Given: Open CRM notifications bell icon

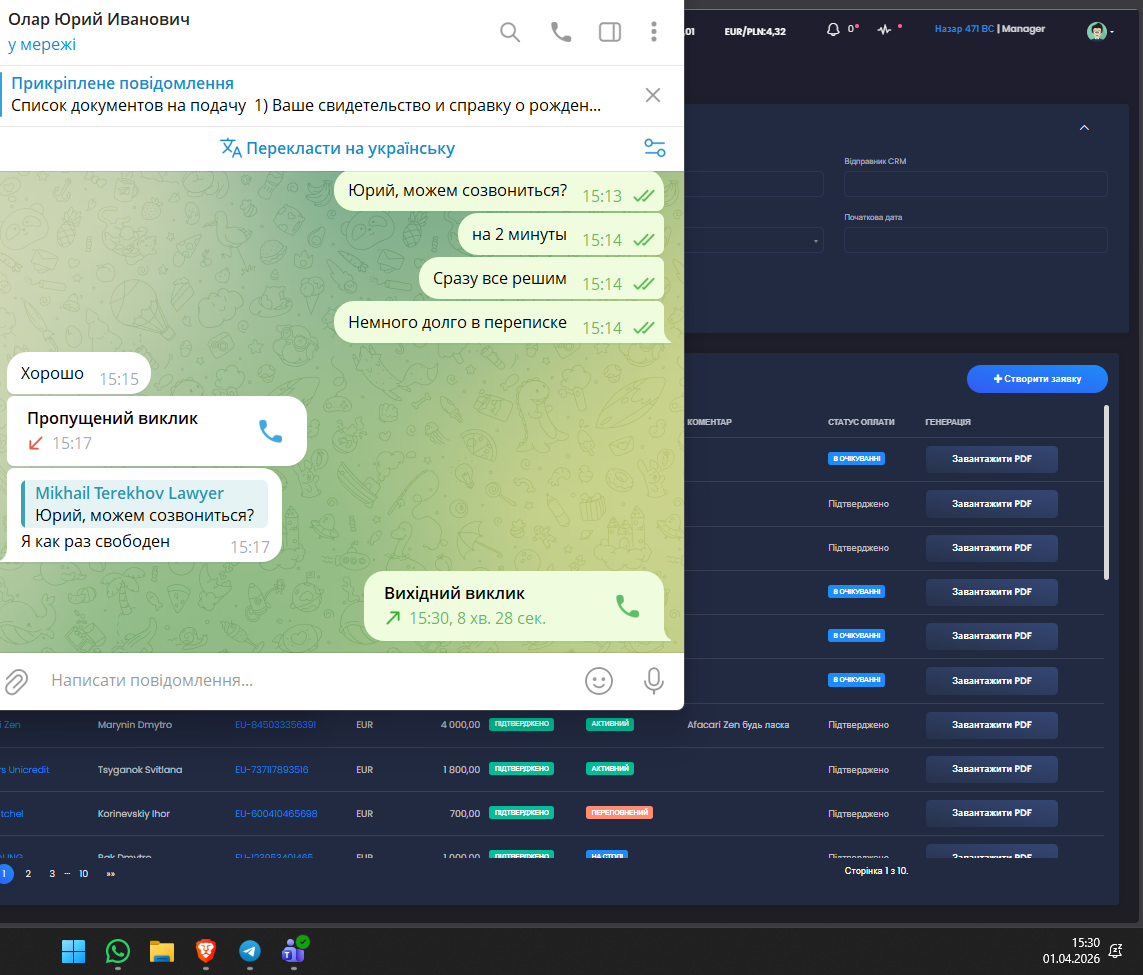Looking at the screenshot, I should (833, 29).
